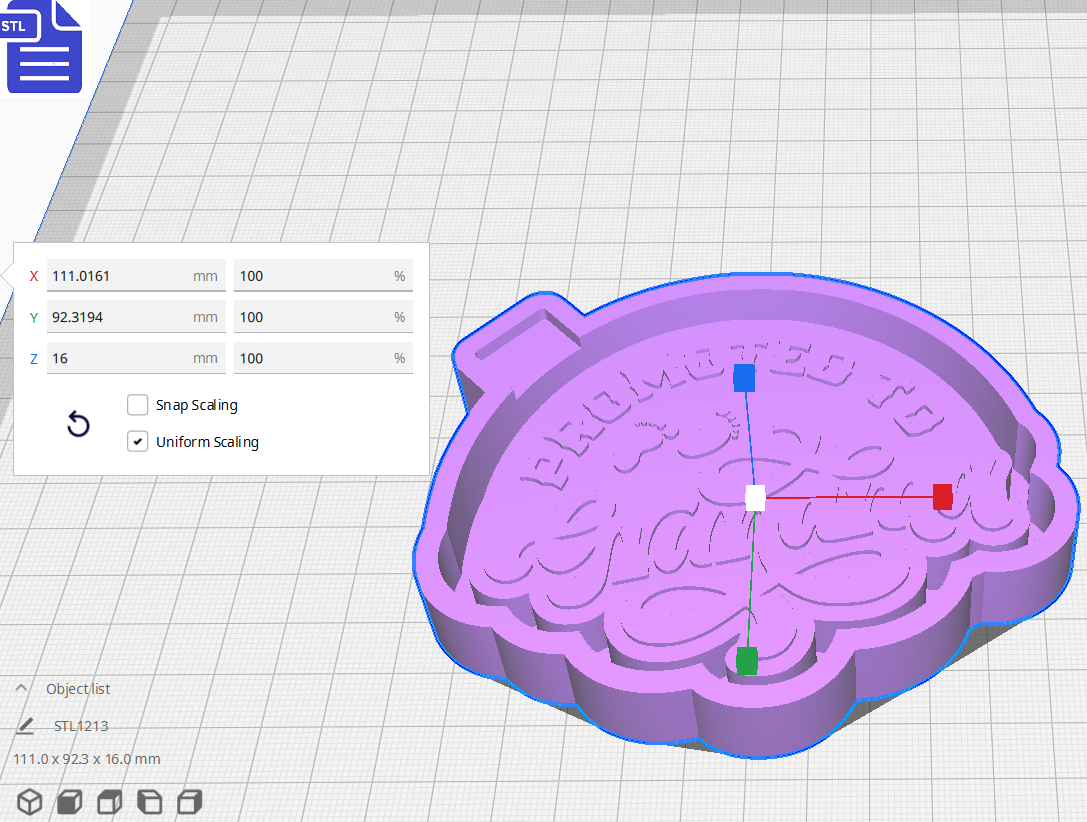The height and width of the screenshot is (822, 1087).
Task: Edit the X dimension value field
Action: 136,275
